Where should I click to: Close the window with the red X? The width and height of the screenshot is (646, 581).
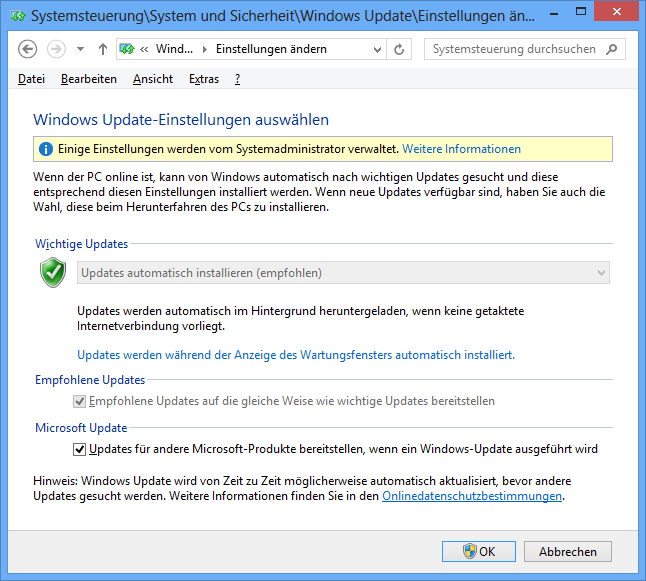[616, 11]
